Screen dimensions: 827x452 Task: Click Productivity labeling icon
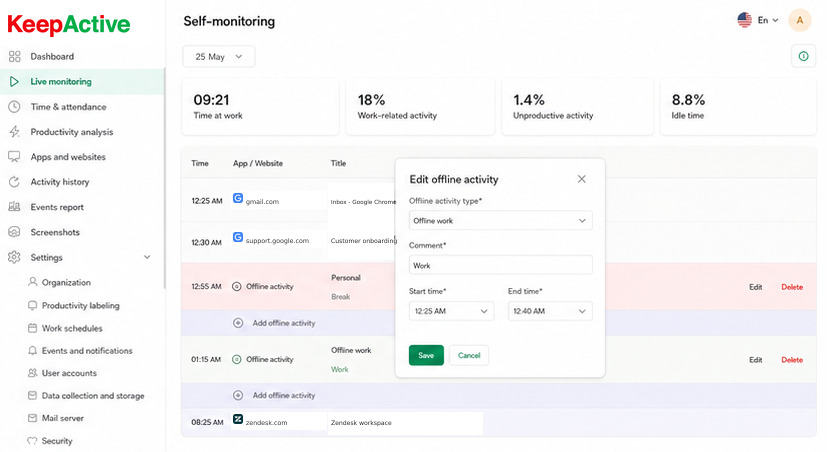33,305
